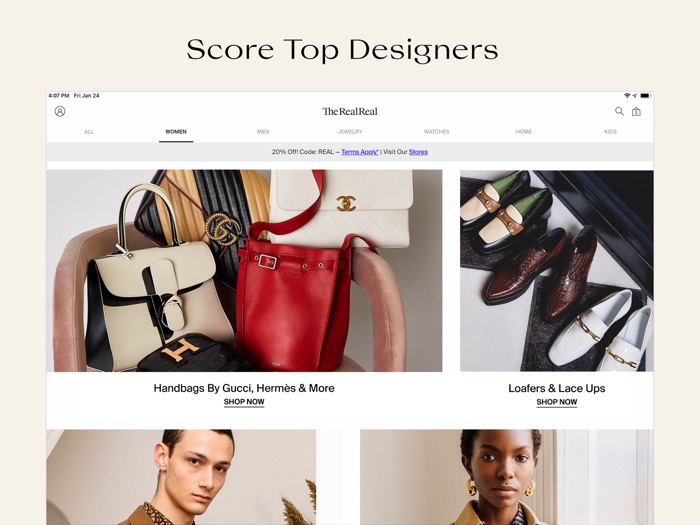Open the KIDS tab
The image size is (700, 525).
610,132
